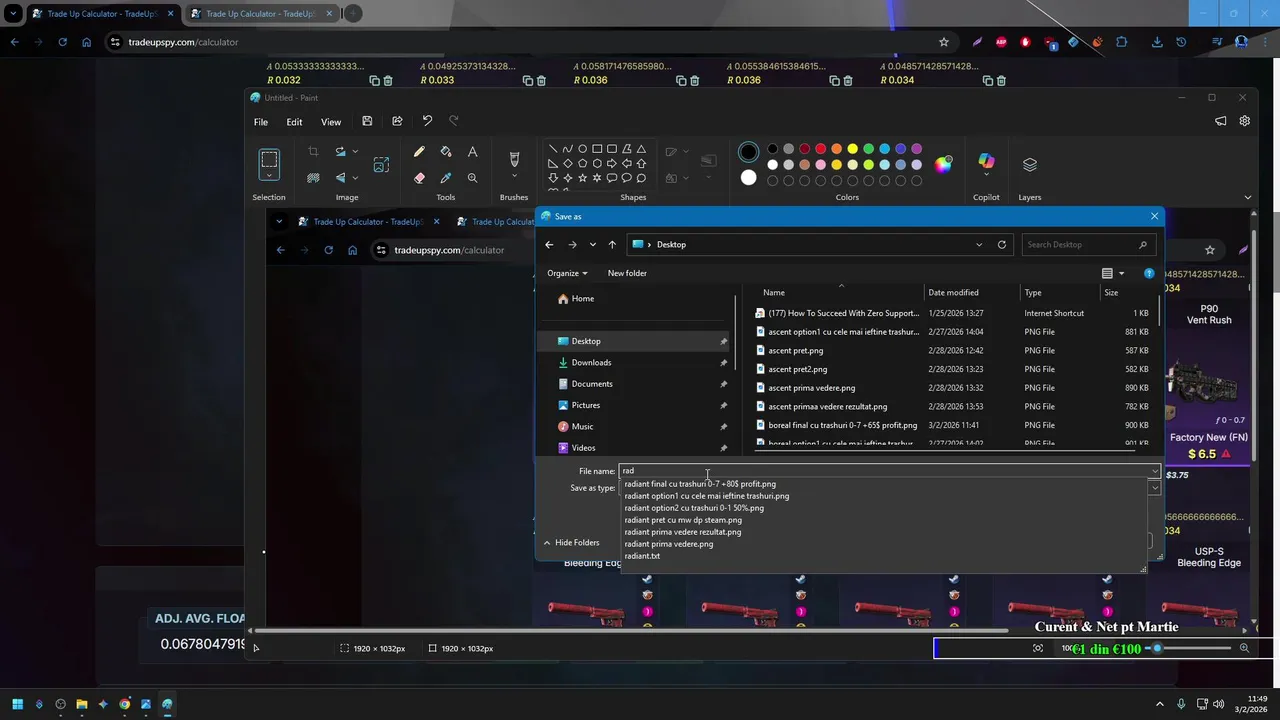
Task: Refresh the Desktop folder listing
Action: click(1001, 244)
